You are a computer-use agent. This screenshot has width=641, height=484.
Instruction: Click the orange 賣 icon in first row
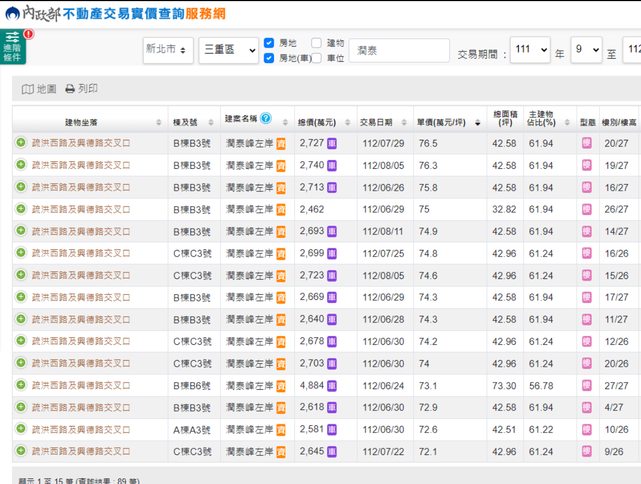tap(281, 144)
